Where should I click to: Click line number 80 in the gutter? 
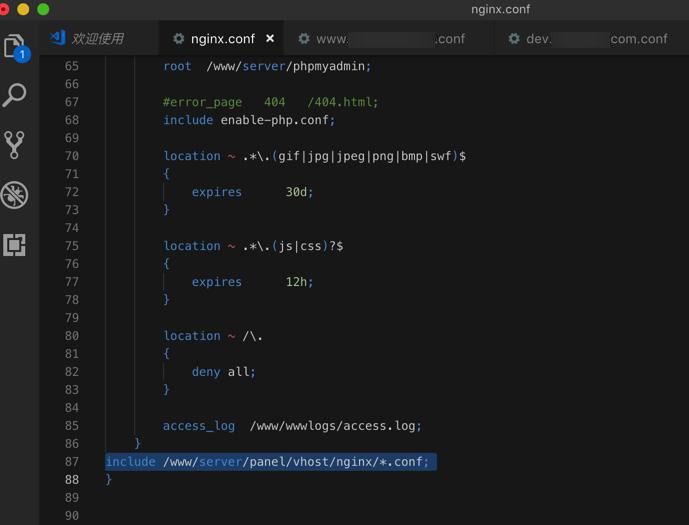pyautogui.click(x=72, y=336)
